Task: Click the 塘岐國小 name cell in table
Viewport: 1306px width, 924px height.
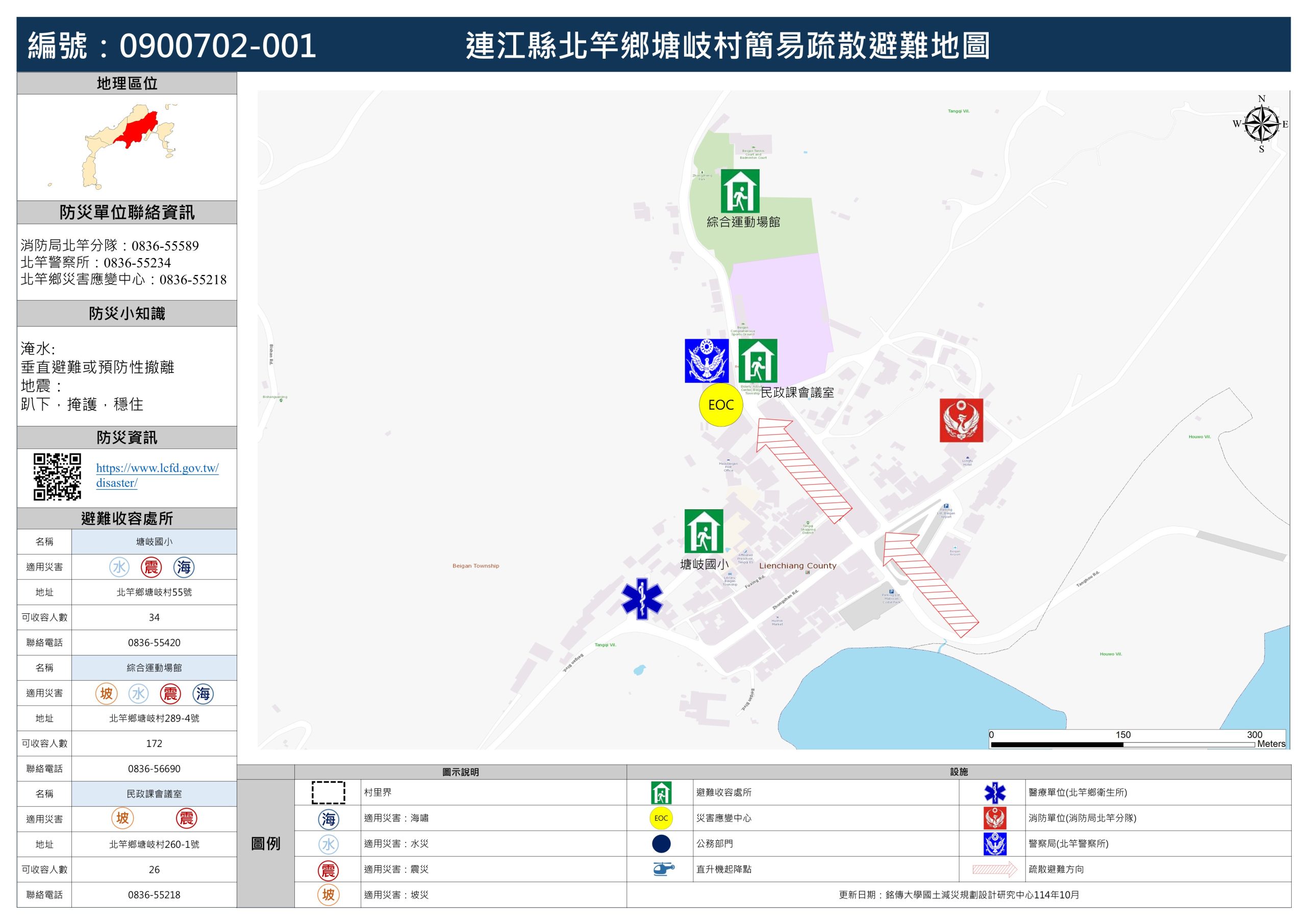Action: click(x=154, y=542)
